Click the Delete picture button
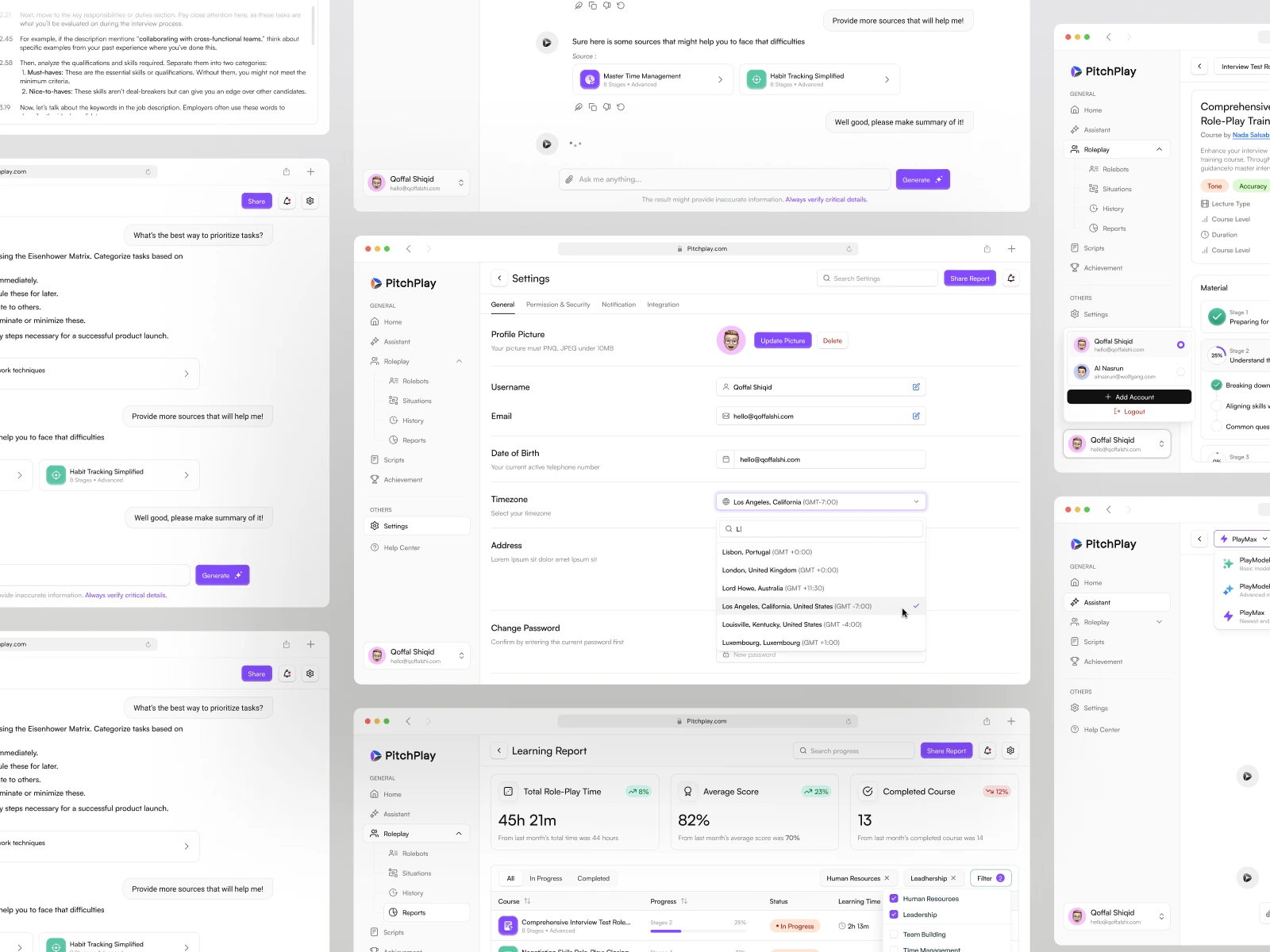The image size is (1270, 952). [x=832, y=340]
